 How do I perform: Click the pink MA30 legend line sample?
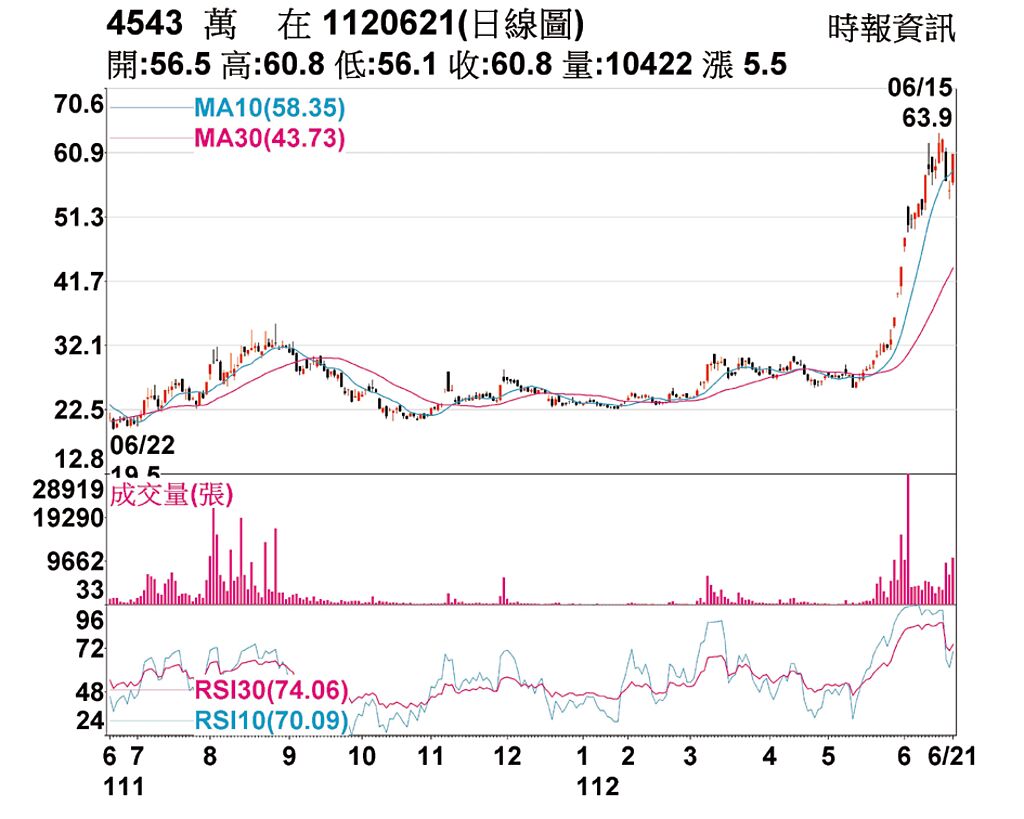pyautogui.click(x=150, y=139)
